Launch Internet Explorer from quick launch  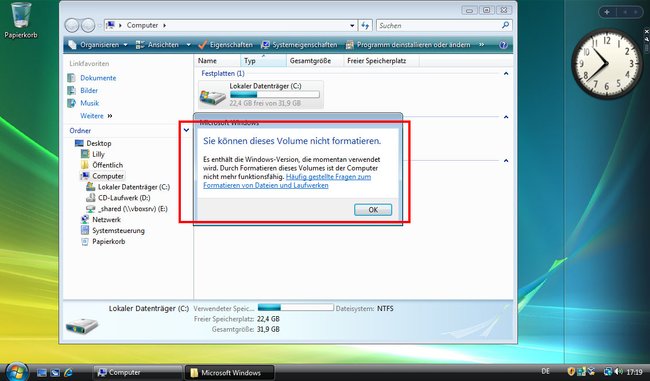coord(68,373)
